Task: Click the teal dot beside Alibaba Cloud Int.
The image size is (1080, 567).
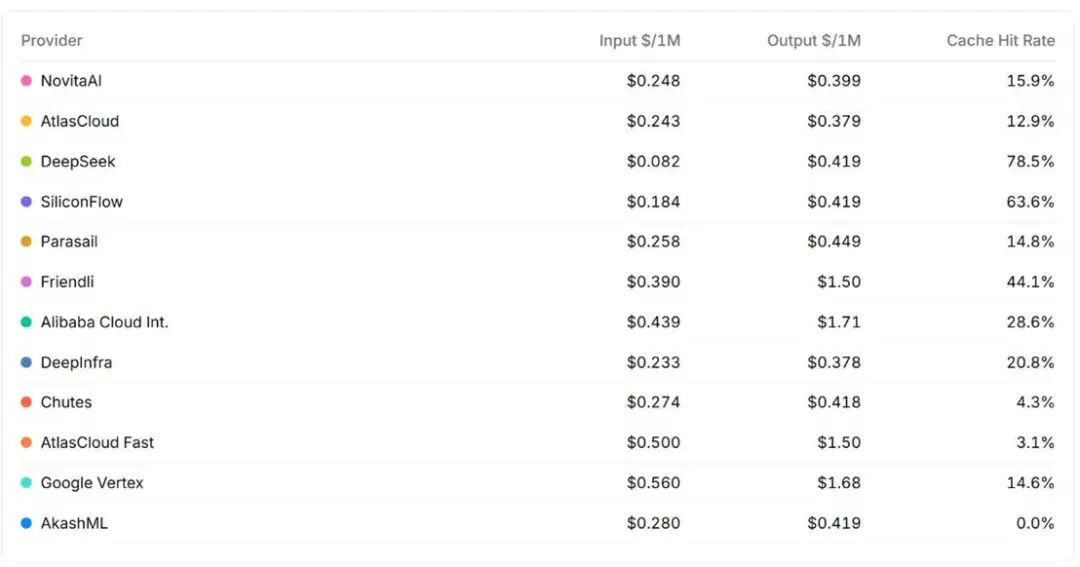Action: 27,322
